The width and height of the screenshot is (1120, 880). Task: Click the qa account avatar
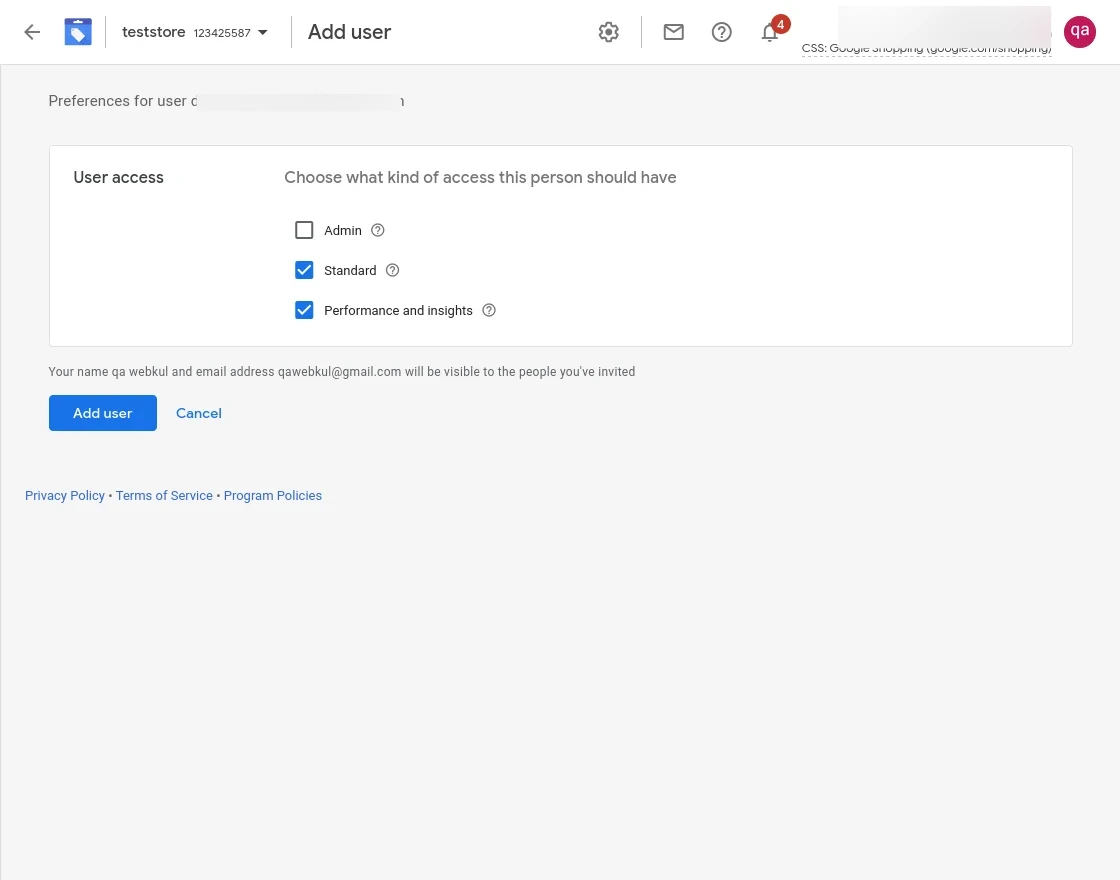click(x=1080, y=32)
